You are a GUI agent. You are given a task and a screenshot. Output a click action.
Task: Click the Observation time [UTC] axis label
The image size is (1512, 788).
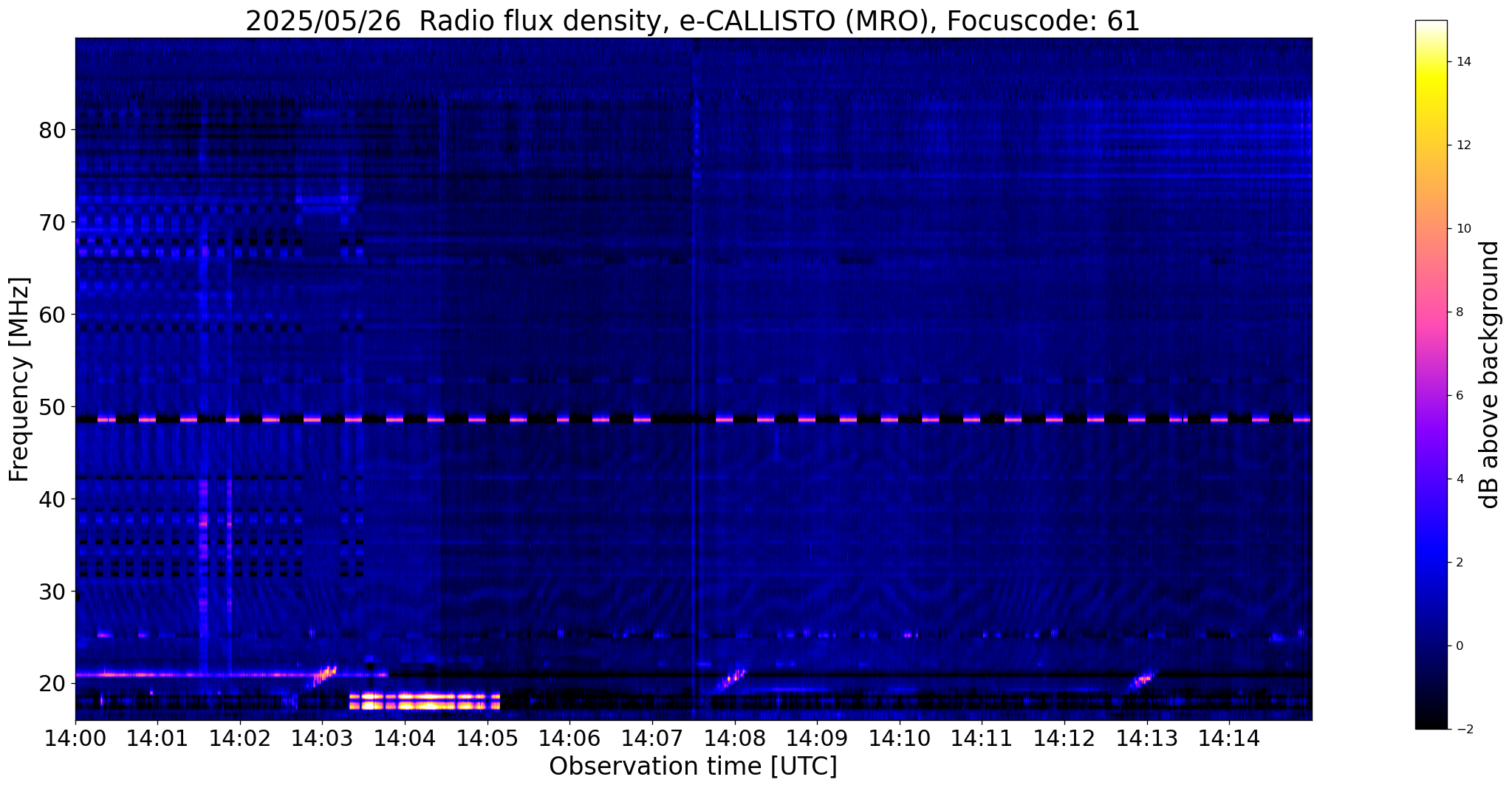coord(693,767)
